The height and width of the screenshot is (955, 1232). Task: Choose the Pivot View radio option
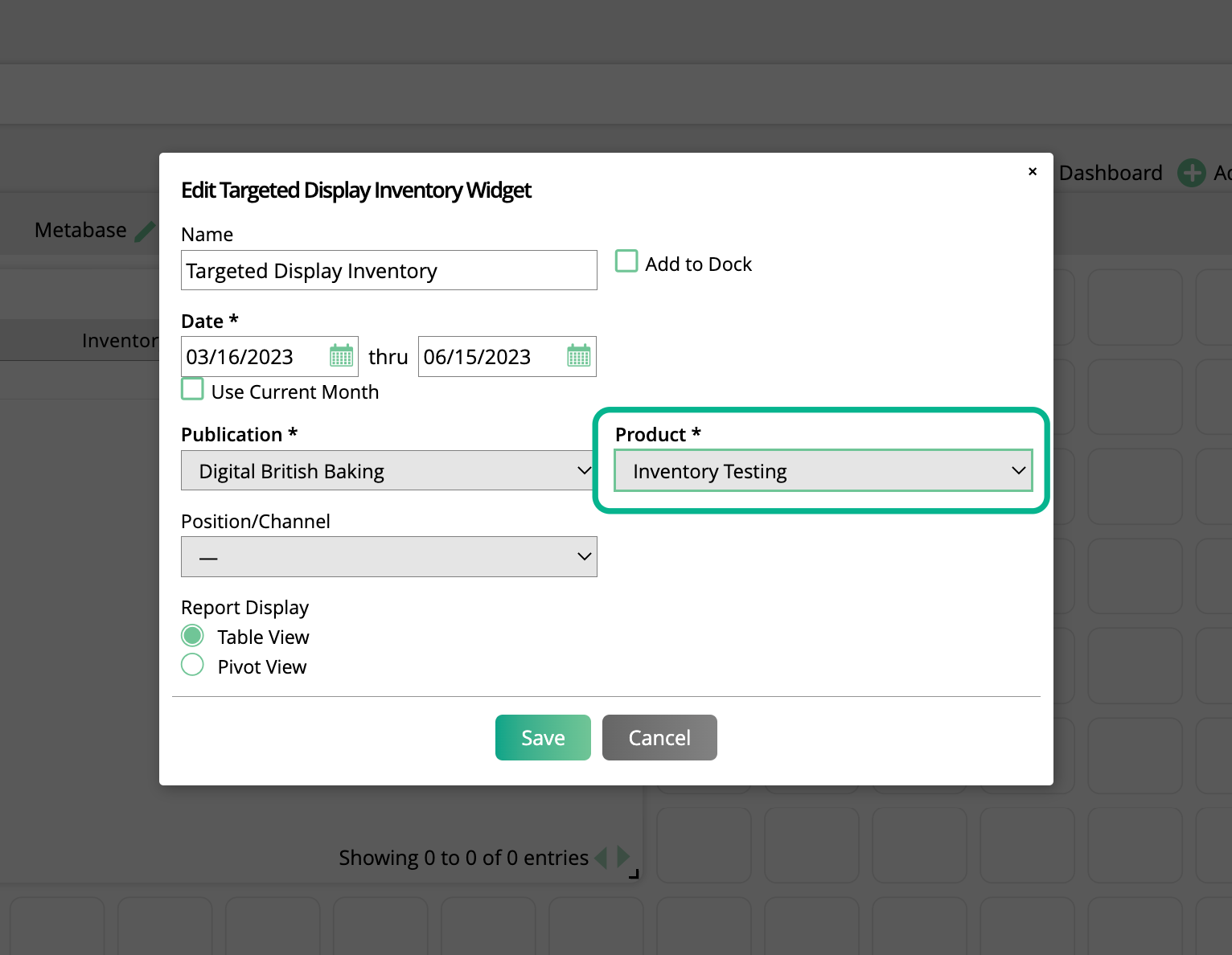(192, 666)
